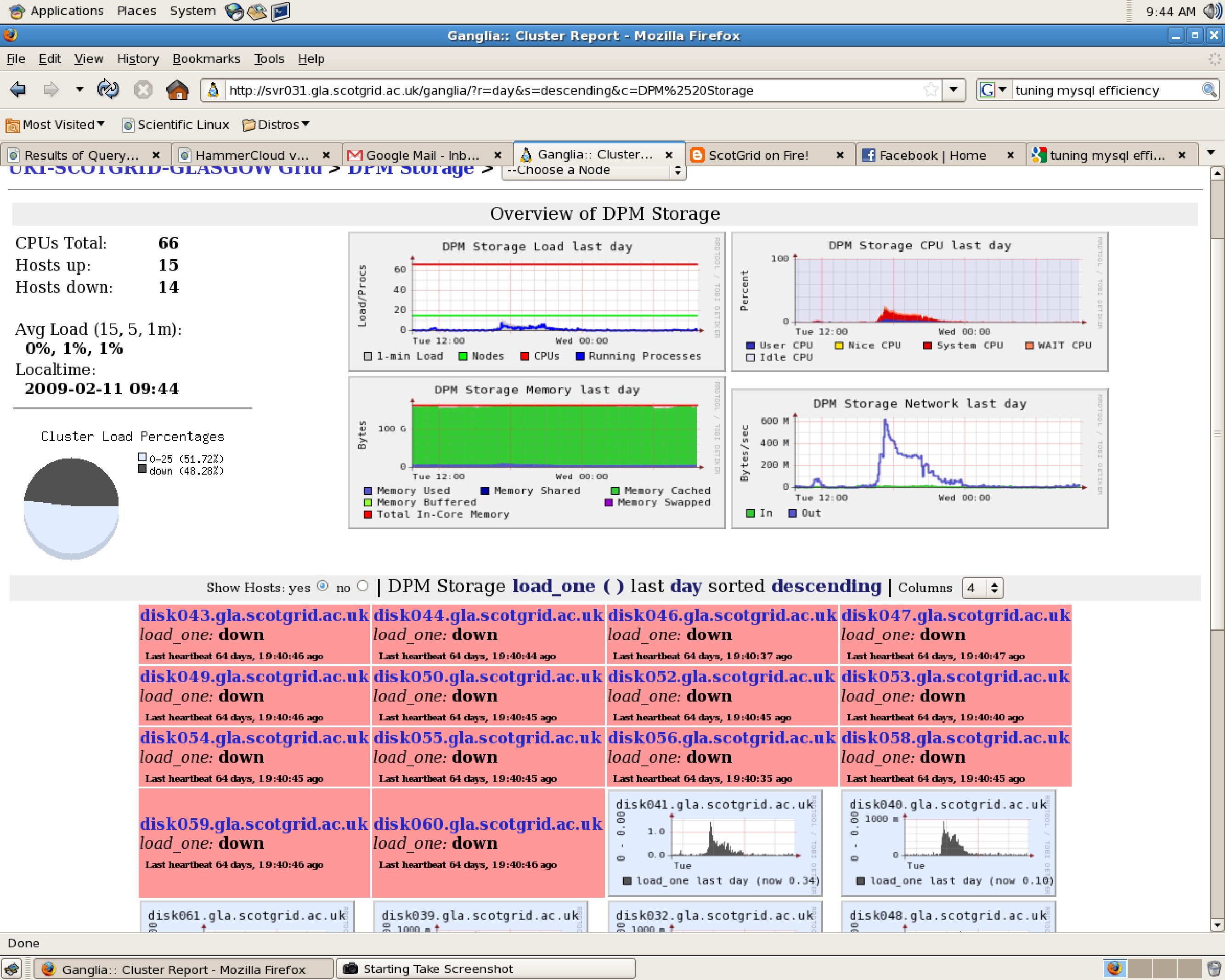The height and width of the screenshot is (980, 1225).
Task: Expand the URL bar history dropdown
Action: [x=954, y=90]
